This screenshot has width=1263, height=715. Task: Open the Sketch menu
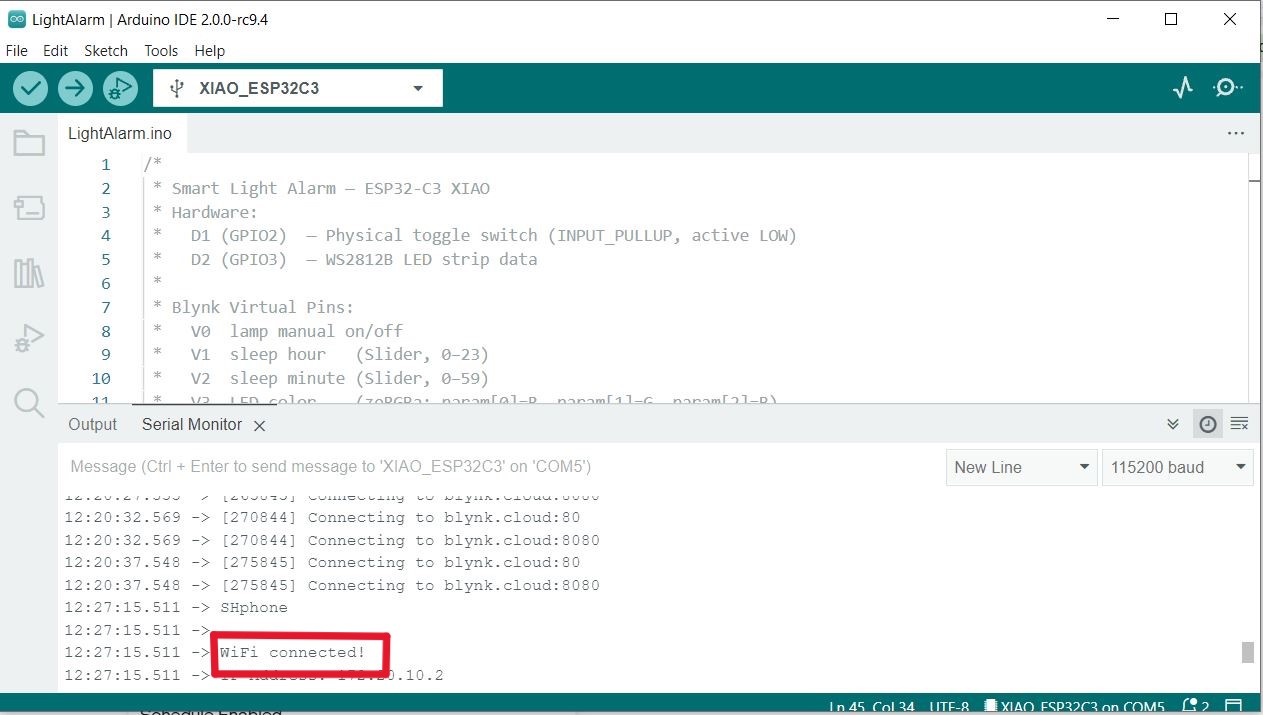106,50
